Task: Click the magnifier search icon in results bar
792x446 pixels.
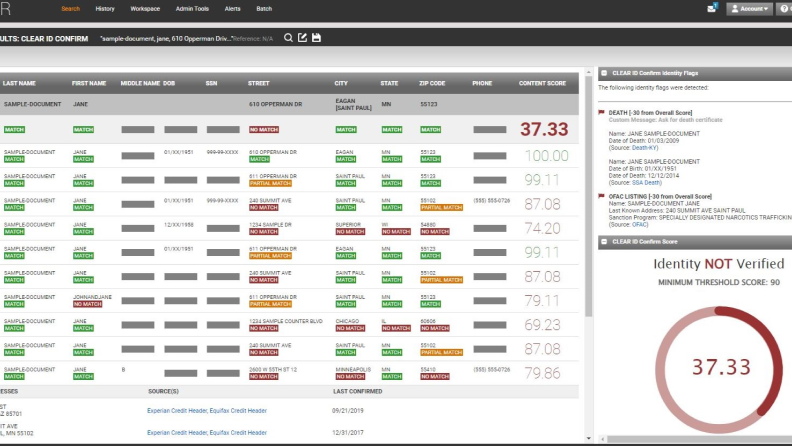Action: pyautogui.click(x=288, y=38)
